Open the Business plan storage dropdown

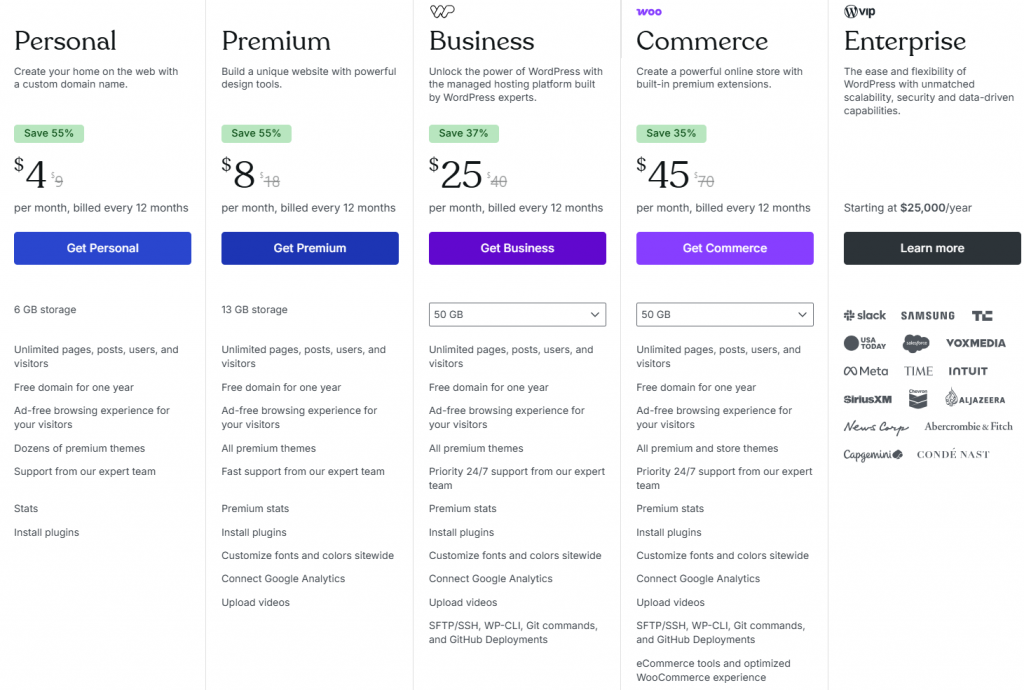(x=517, y=315)
